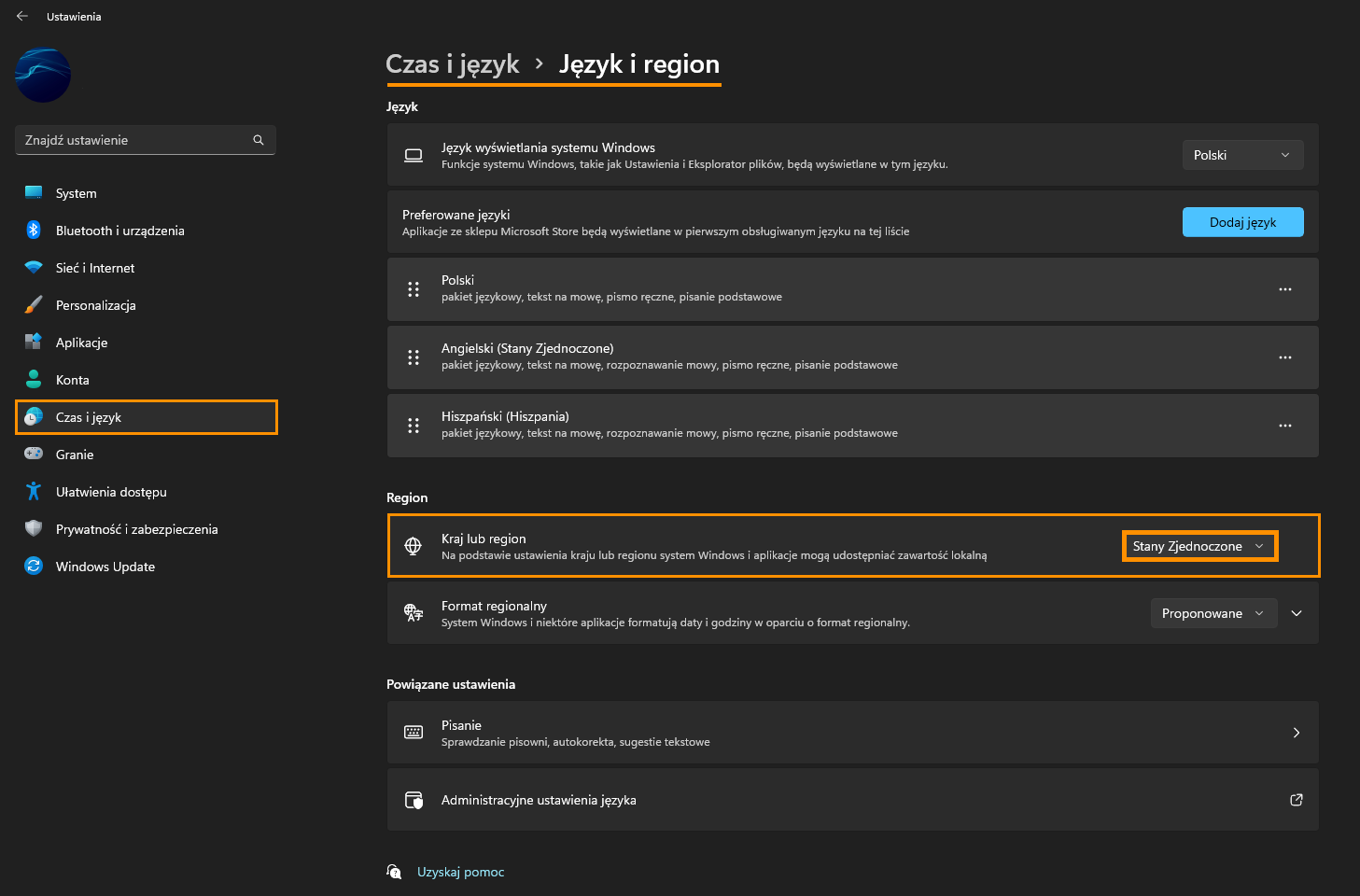Image resolution: width=1360 pixels, height=896 pixels.
Task: Open Personalizacja settings
Action: (x=146, y=305)
